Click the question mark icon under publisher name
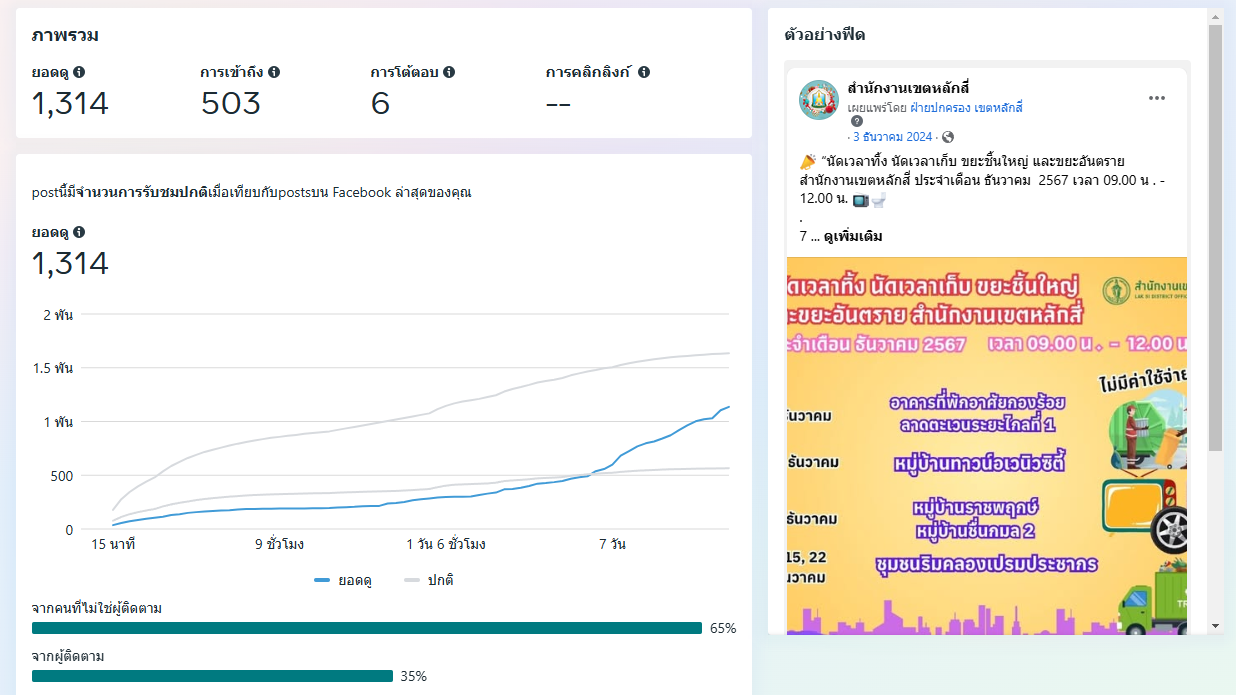Screen dimensions: 1236x695 (x=857, y=121)
